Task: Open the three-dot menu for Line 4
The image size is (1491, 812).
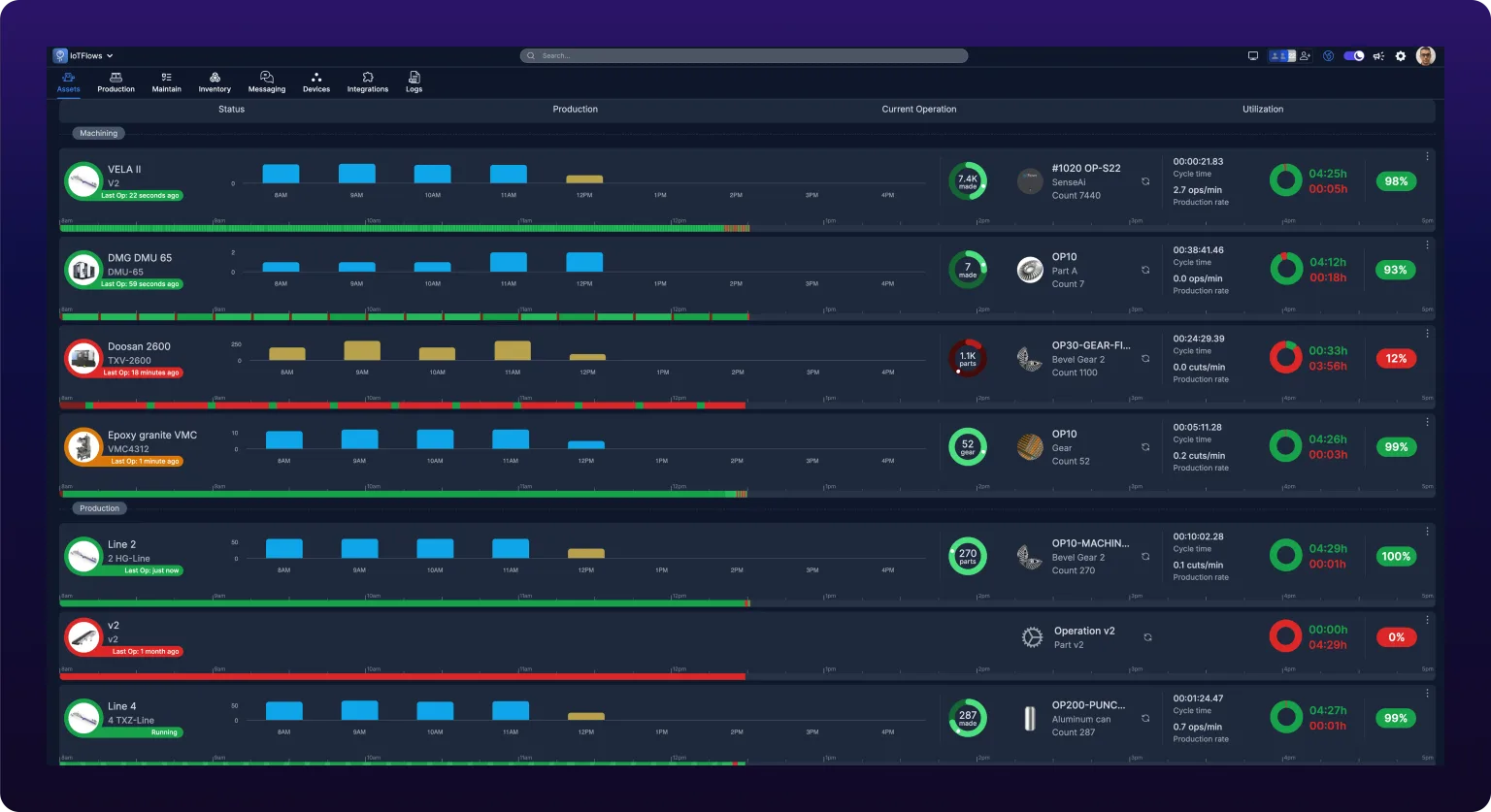Action: (1427, 694)
